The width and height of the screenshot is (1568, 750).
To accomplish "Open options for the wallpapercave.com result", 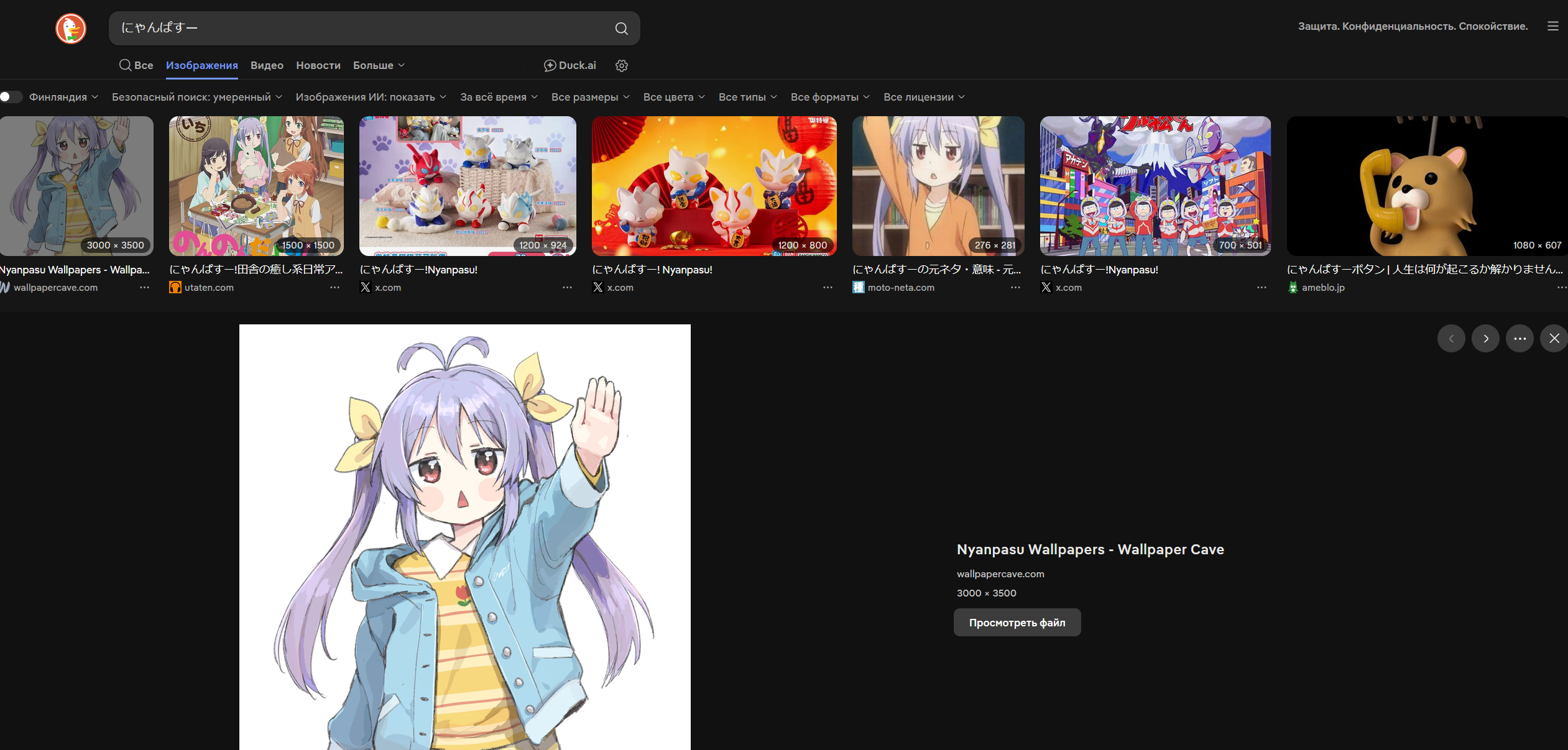I will (x=144, y=288).
